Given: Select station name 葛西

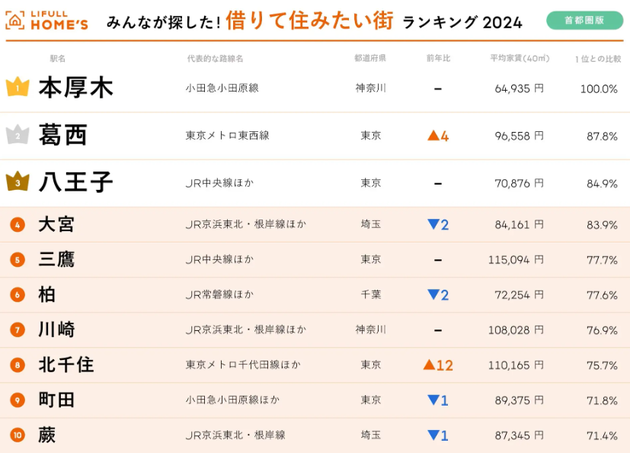Looking at the screenshot, I should (63, 135).
